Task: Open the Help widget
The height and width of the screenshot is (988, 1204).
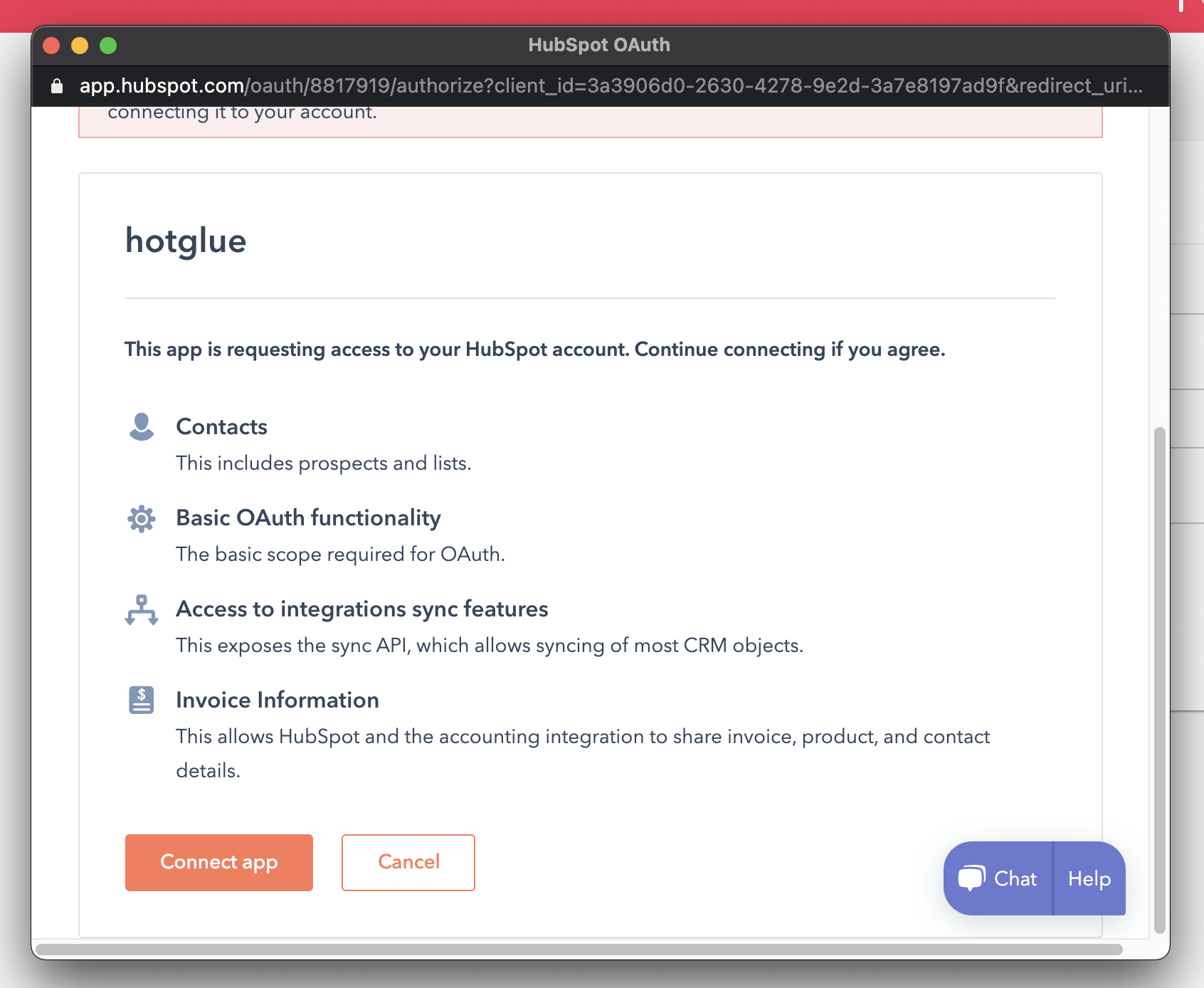Action: click(x=1089, y=878)
